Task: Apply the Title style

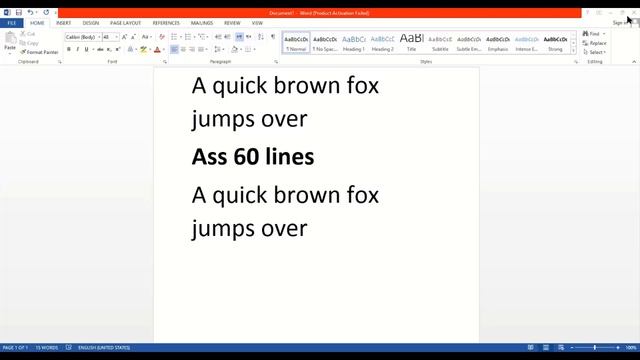Action: click(411, 43)
